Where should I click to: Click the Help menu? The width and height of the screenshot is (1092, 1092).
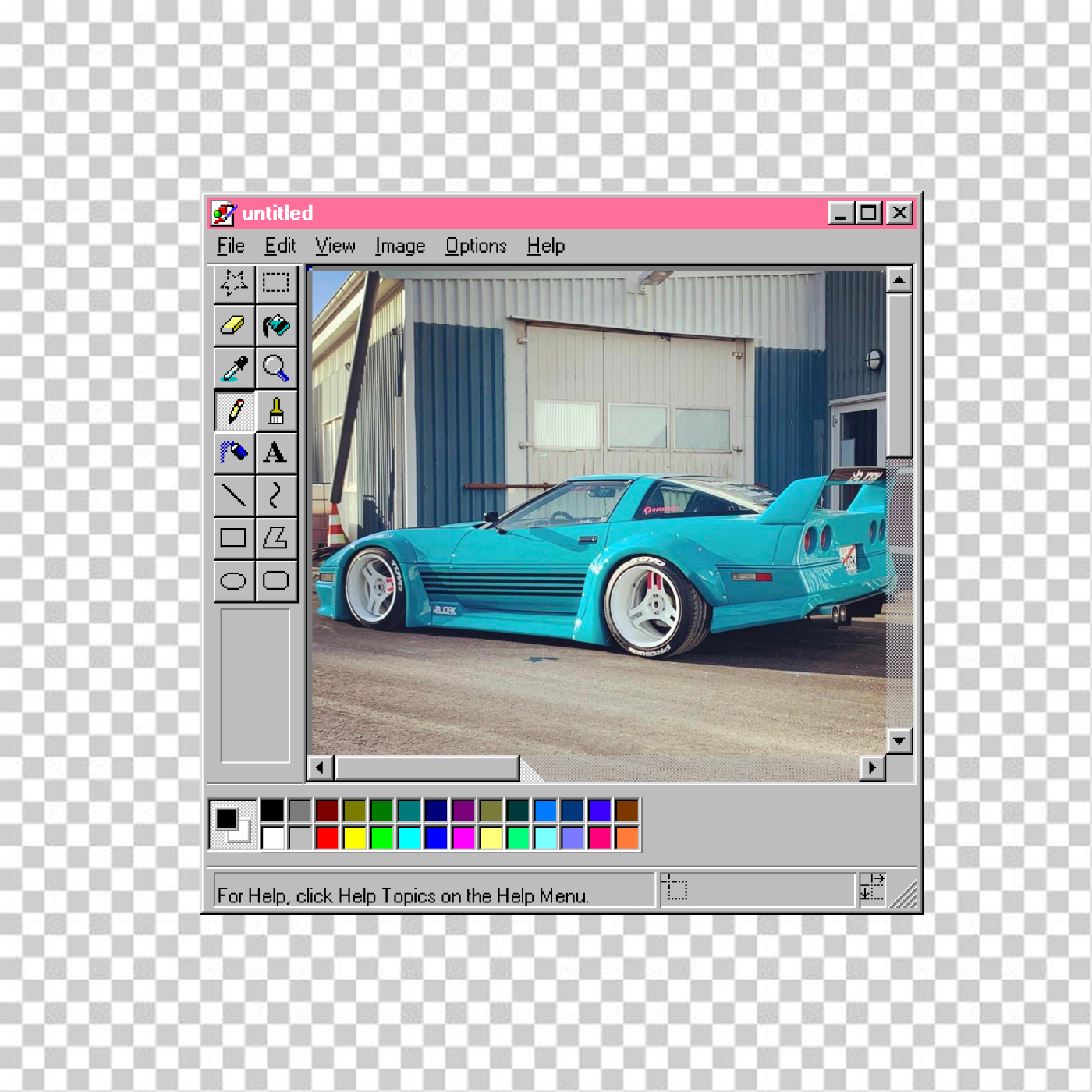tap(545, 246)
